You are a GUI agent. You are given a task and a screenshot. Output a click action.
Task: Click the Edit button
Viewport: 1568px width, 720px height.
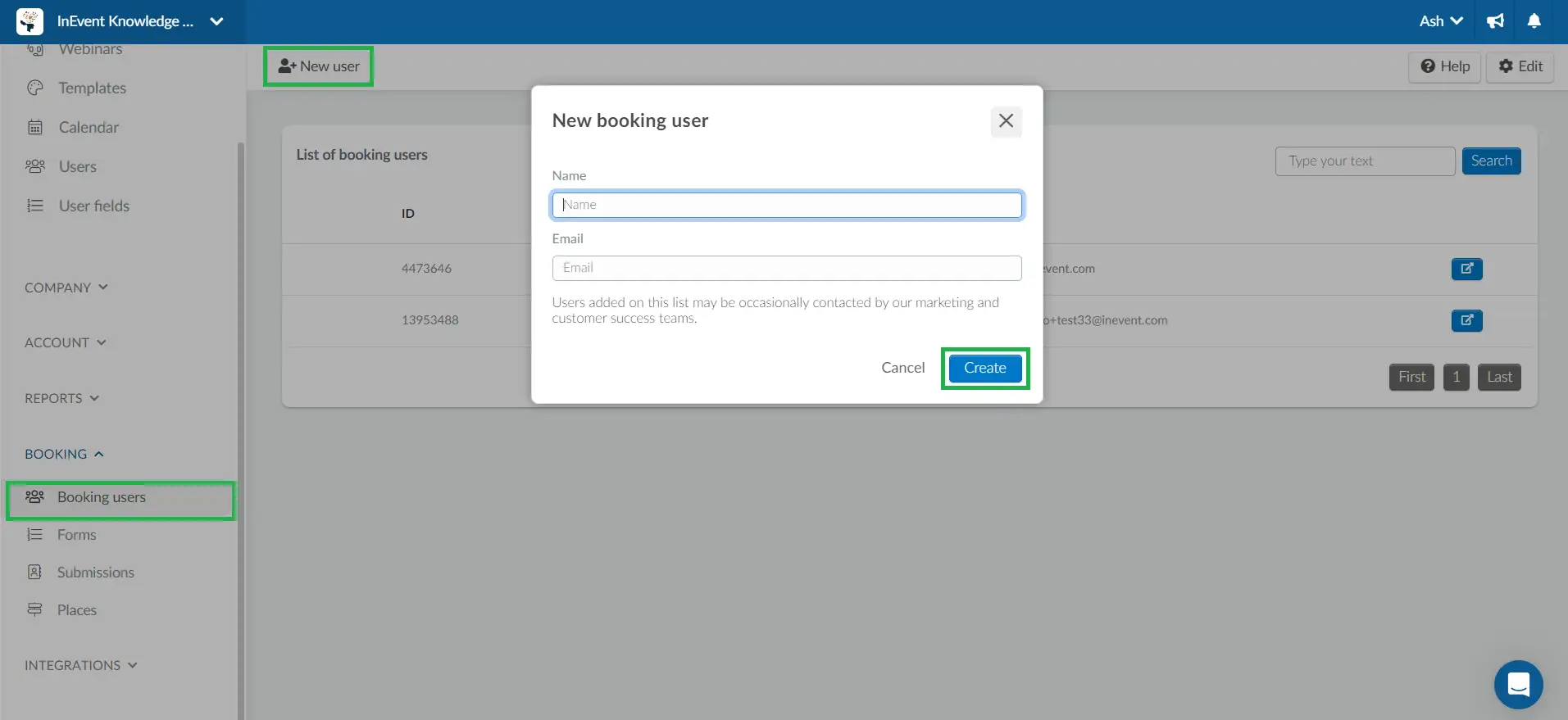pyautogui.click(x=1520, y=66)
